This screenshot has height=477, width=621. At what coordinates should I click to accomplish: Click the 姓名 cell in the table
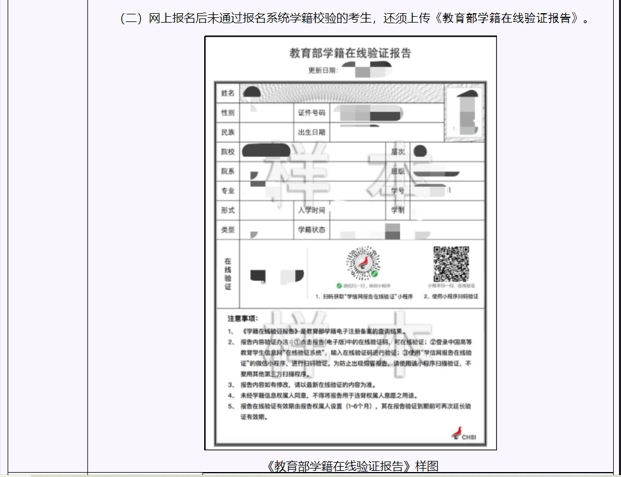click(228, 93)
